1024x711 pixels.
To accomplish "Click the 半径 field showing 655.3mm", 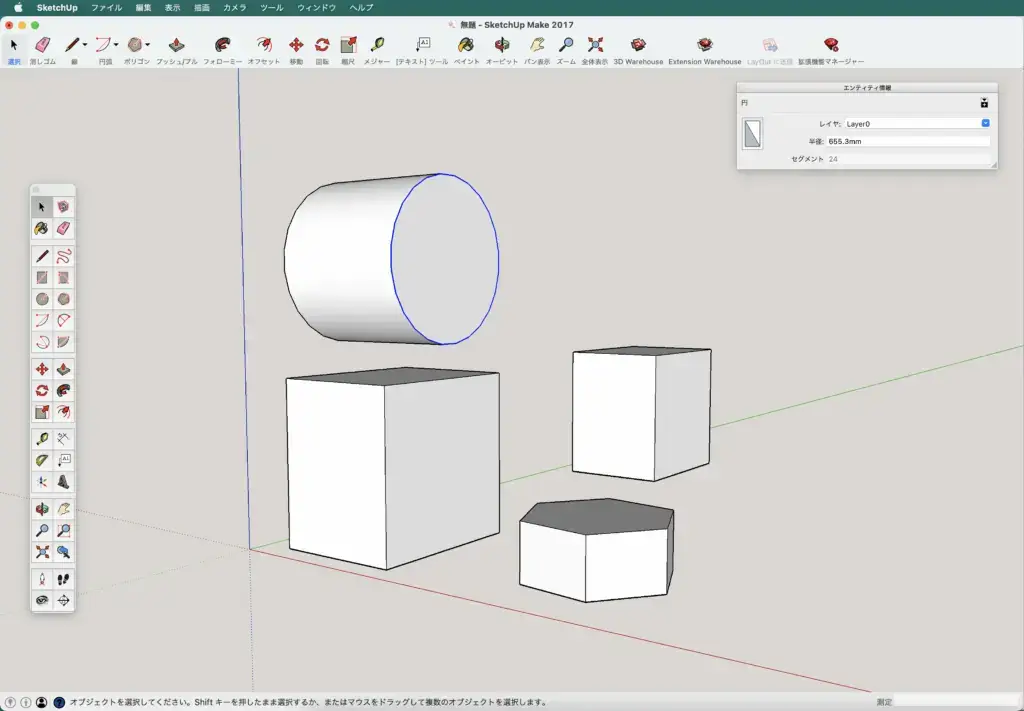I will 908,141.
